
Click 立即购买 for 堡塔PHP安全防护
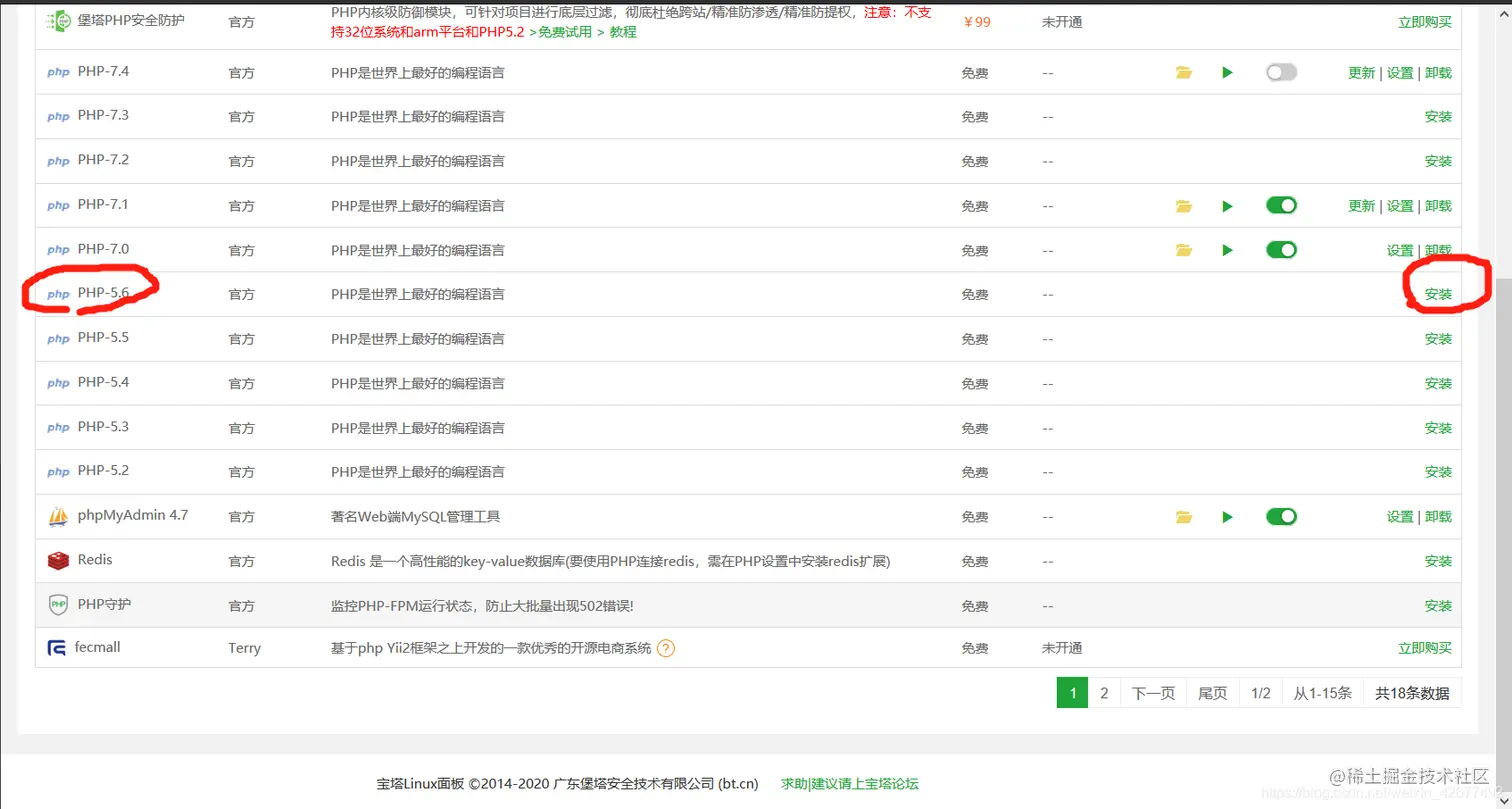pyautogui.click(x=1425, y=22)
